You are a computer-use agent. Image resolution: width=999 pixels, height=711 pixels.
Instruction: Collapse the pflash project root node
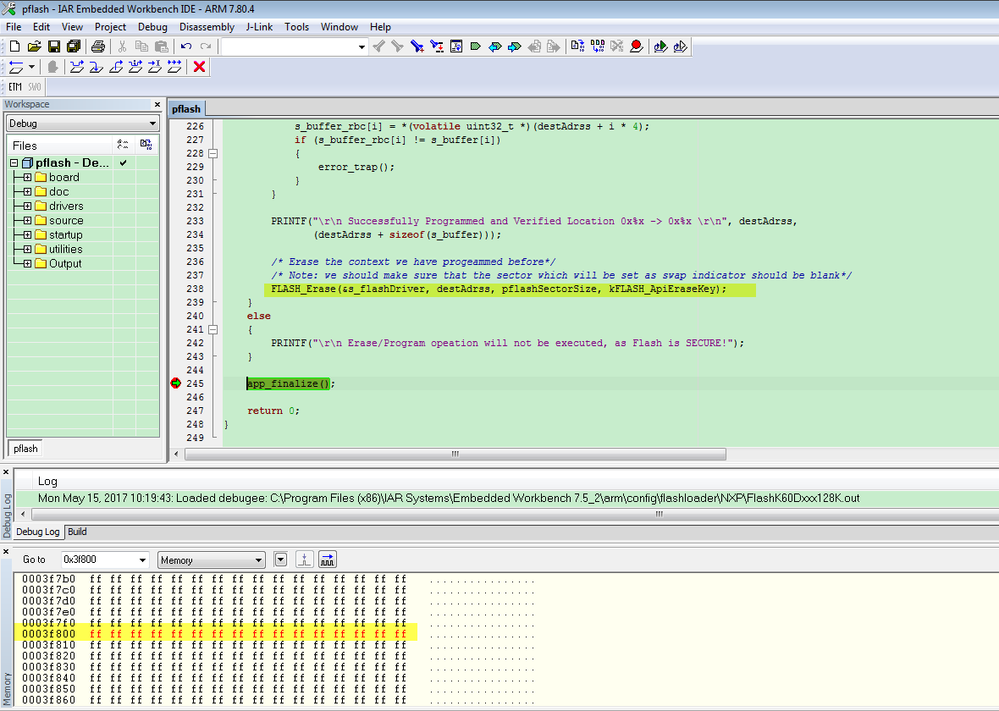14,163
